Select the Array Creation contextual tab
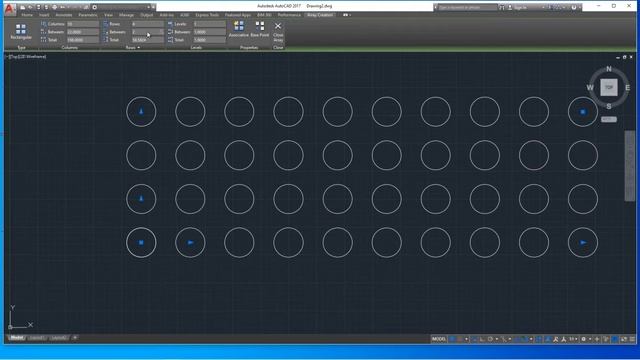Screen dimensions: 640x360 coord(320,15)
